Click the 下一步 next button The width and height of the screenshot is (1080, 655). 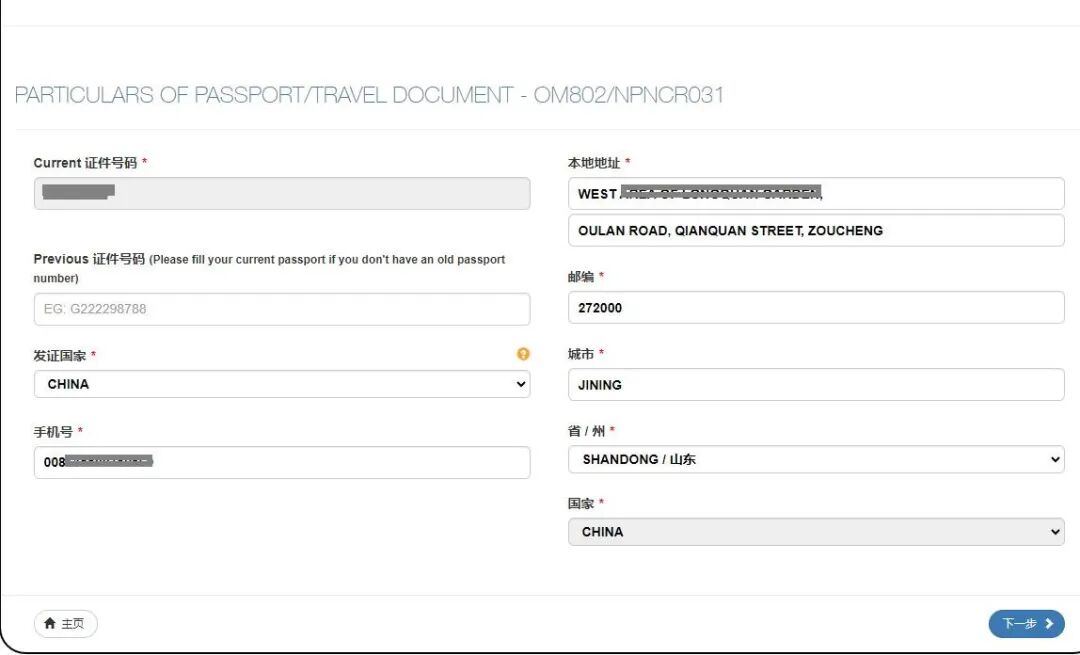pos(1026,623)
